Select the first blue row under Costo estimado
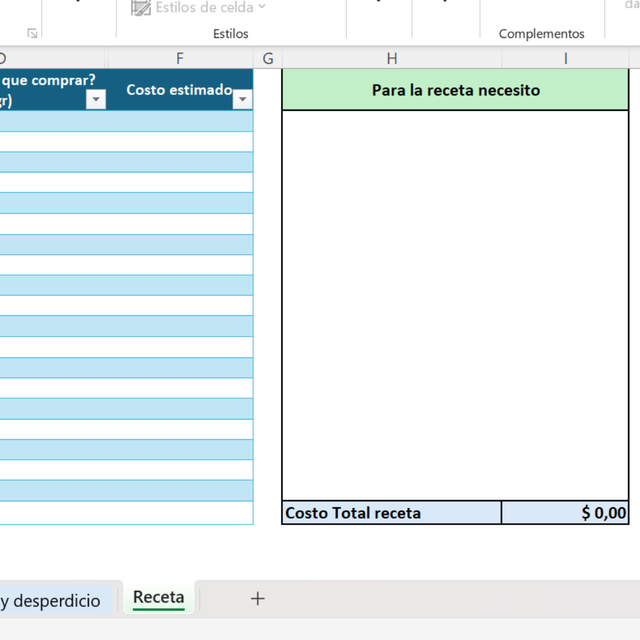 click(180, 121)
